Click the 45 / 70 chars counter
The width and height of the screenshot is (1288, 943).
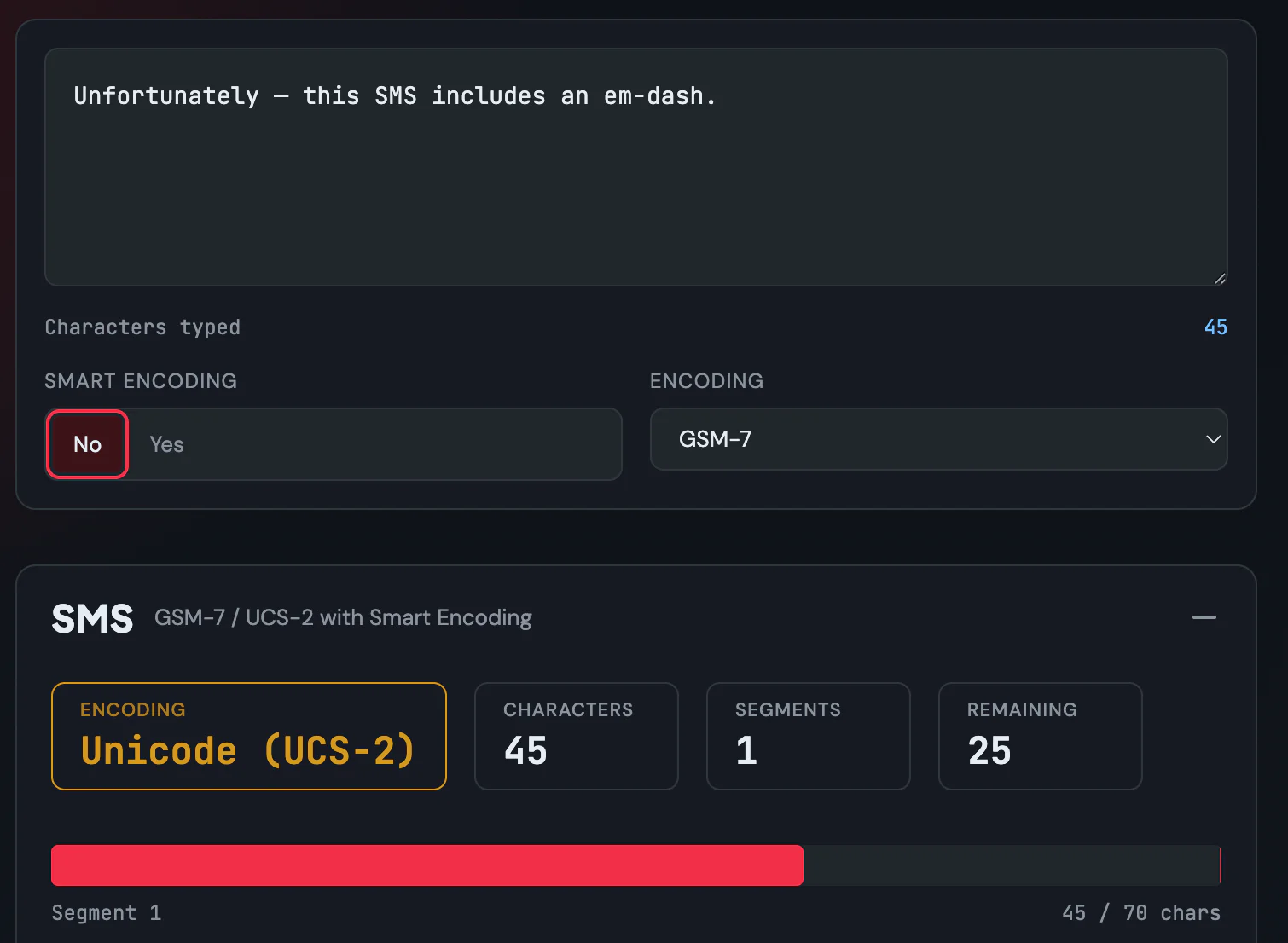click(1140, 913)
